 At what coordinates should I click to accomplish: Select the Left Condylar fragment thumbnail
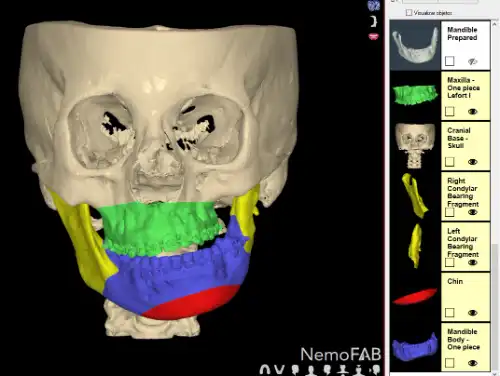tap(415, 247)
